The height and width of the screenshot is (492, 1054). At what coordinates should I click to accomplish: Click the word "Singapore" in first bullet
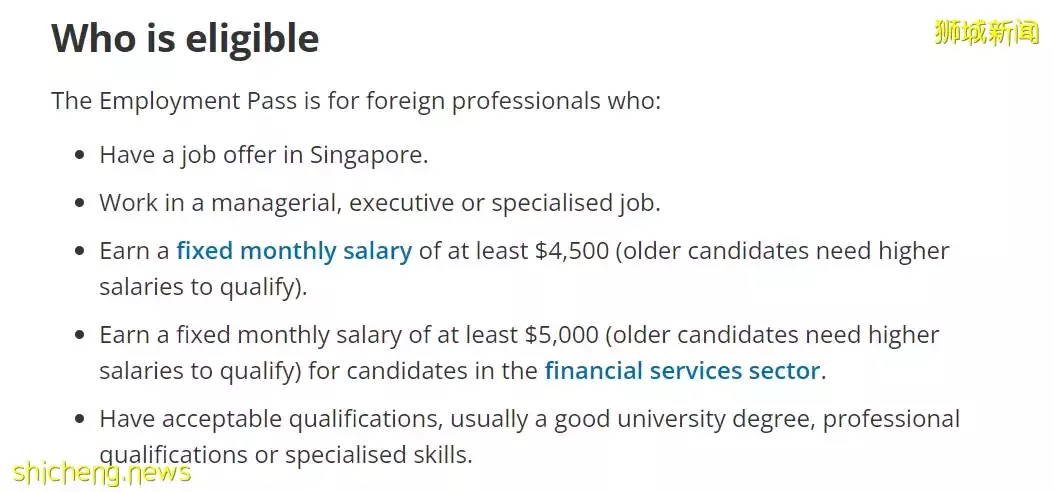click(x=368, y=156)
